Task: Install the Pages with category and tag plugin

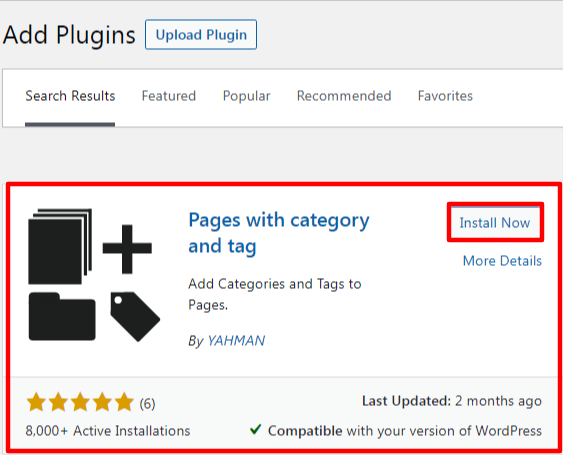Action: [495, 223]
